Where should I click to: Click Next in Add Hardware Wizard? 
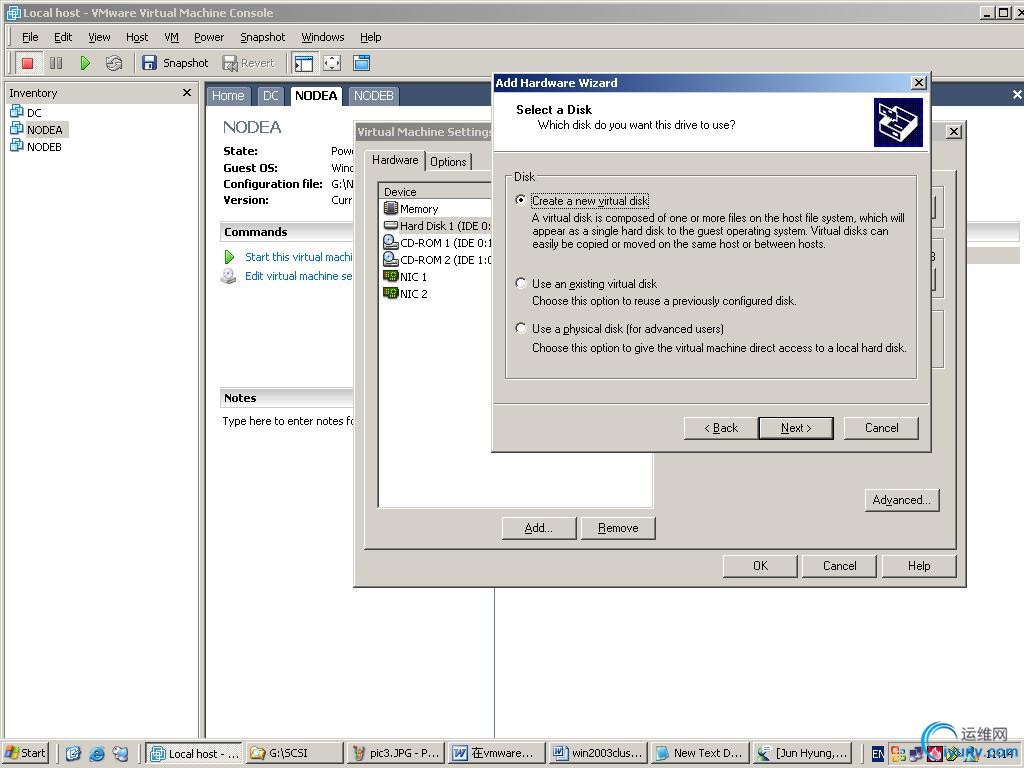click(x=796, y=428)
